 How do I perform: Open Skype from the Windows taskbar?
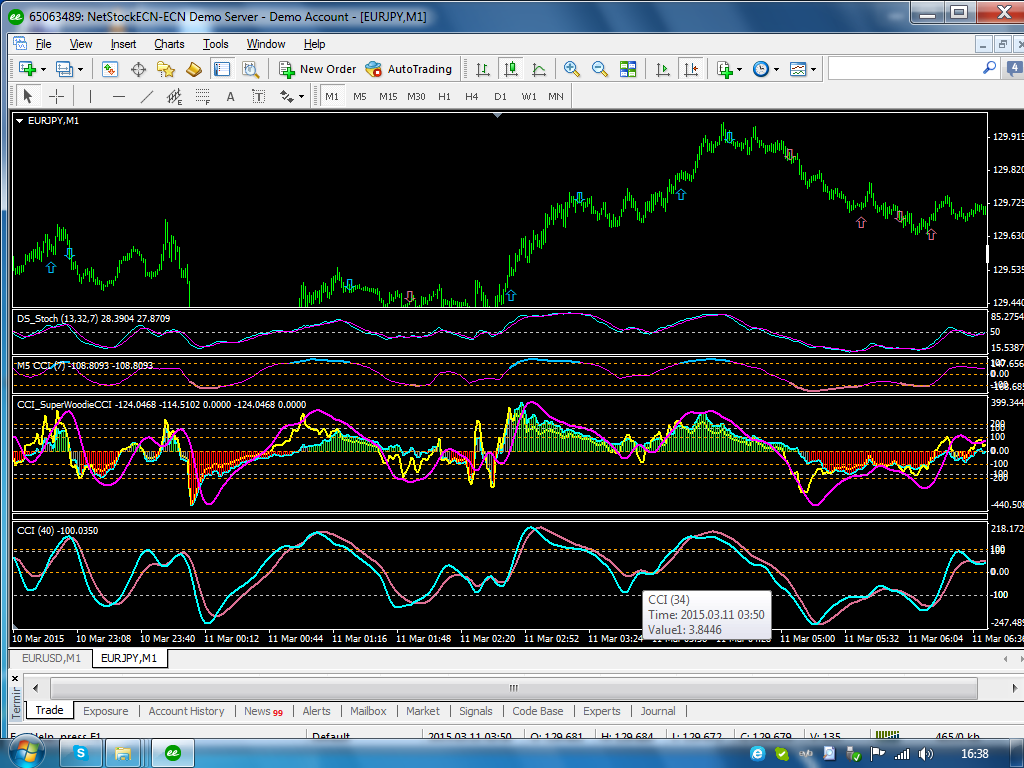[x=80, y=752]
